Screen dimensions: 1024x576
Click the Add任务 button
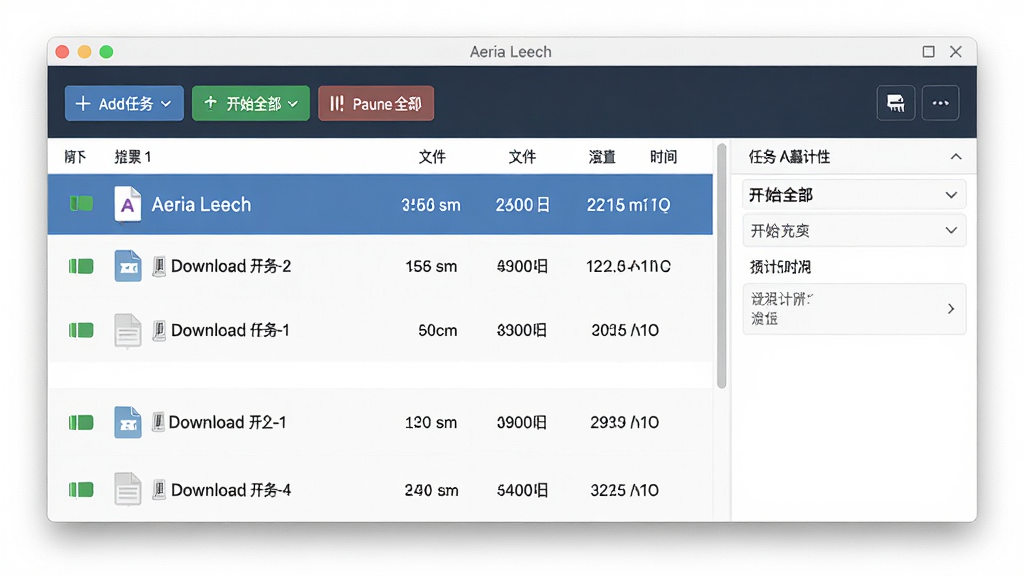124,103
